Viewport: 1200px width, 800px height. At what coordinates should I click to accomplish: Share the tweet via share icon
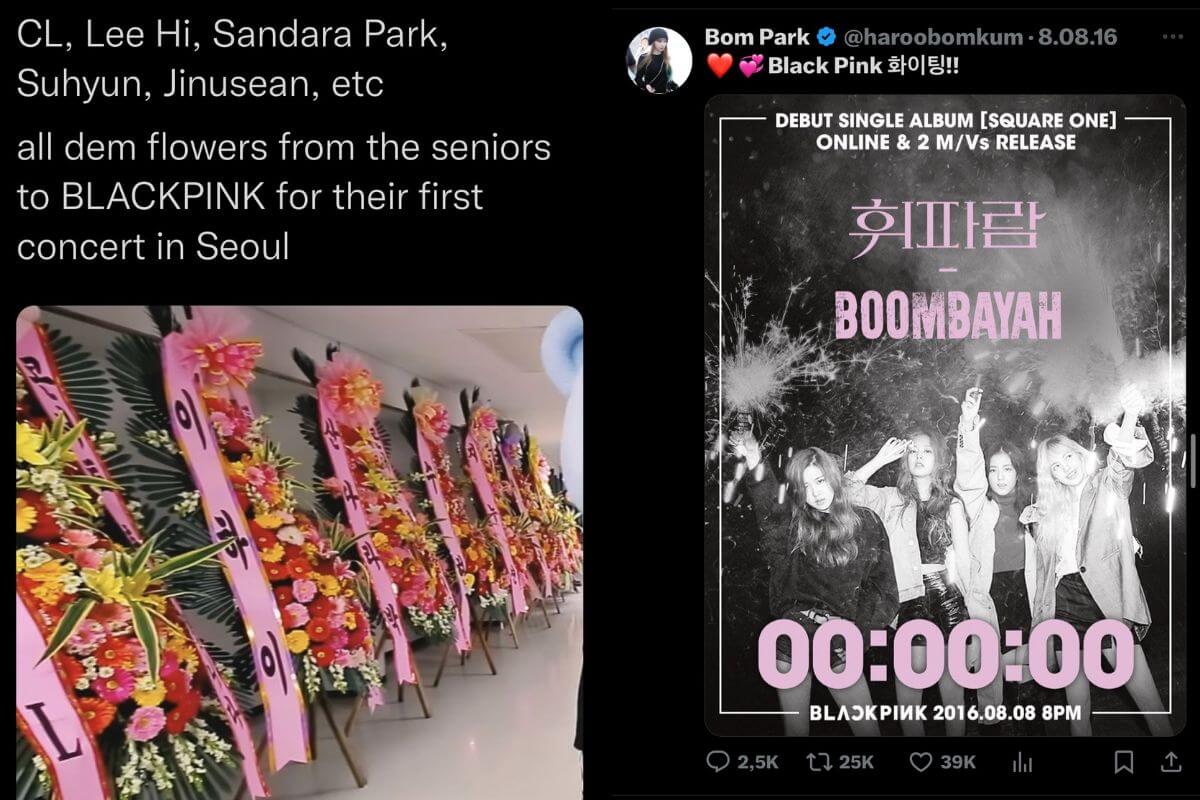tap(1170, 762)
